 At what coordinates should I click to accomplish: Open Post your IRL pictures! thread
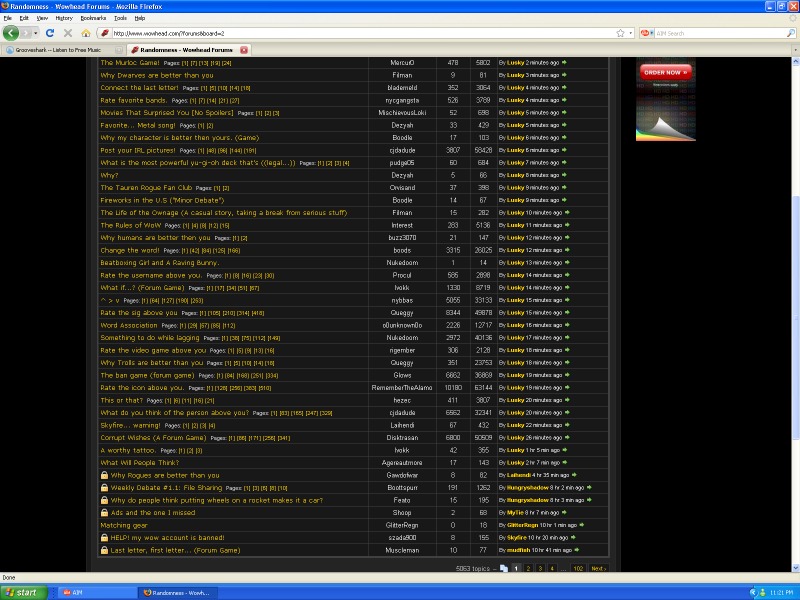click(138, 150)
